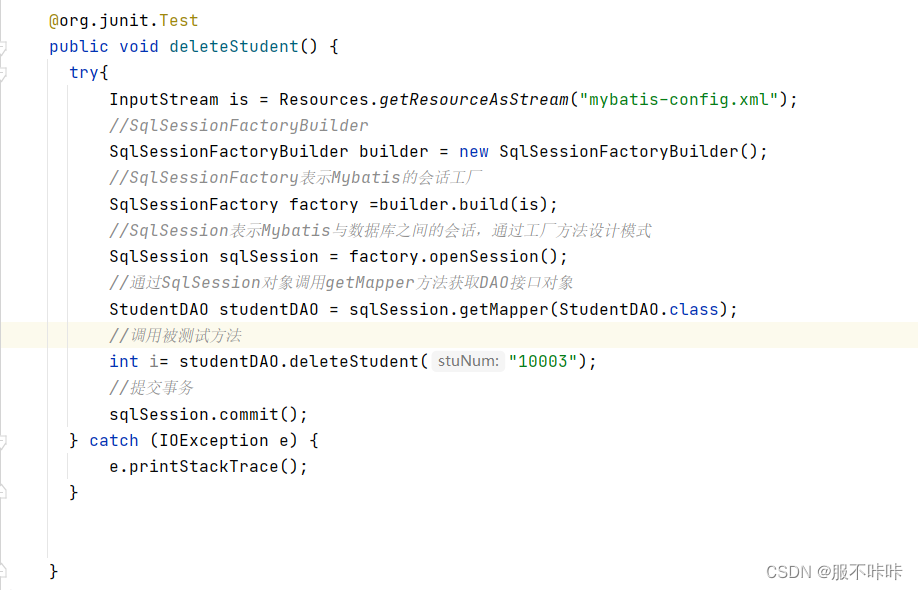Click the comment about Mybatis的会话工厂
Image resolution: width=918 pixels, height=590 pixels.
point(296,178)
